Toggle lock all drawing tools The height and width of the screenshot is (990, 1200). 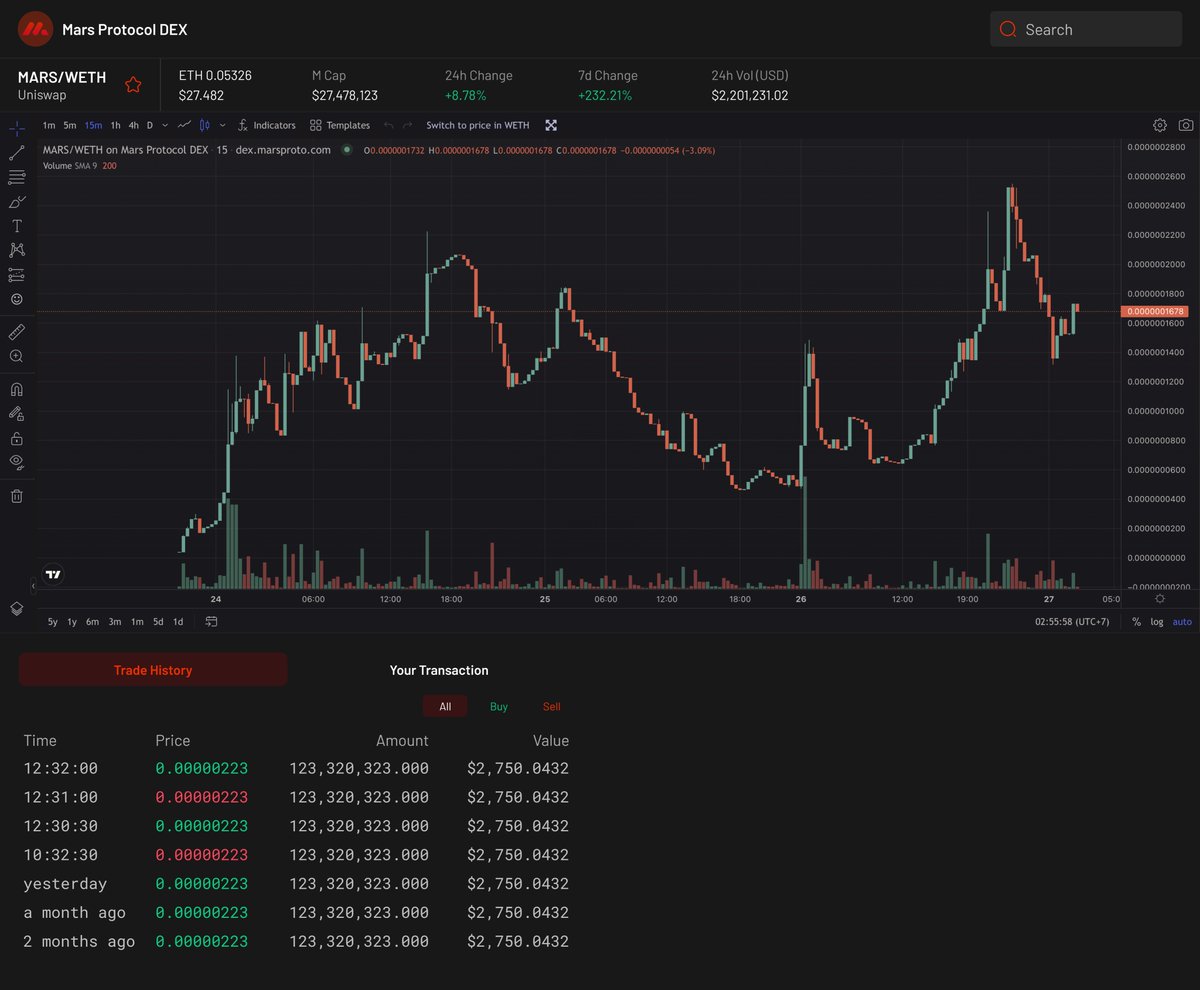16,438
